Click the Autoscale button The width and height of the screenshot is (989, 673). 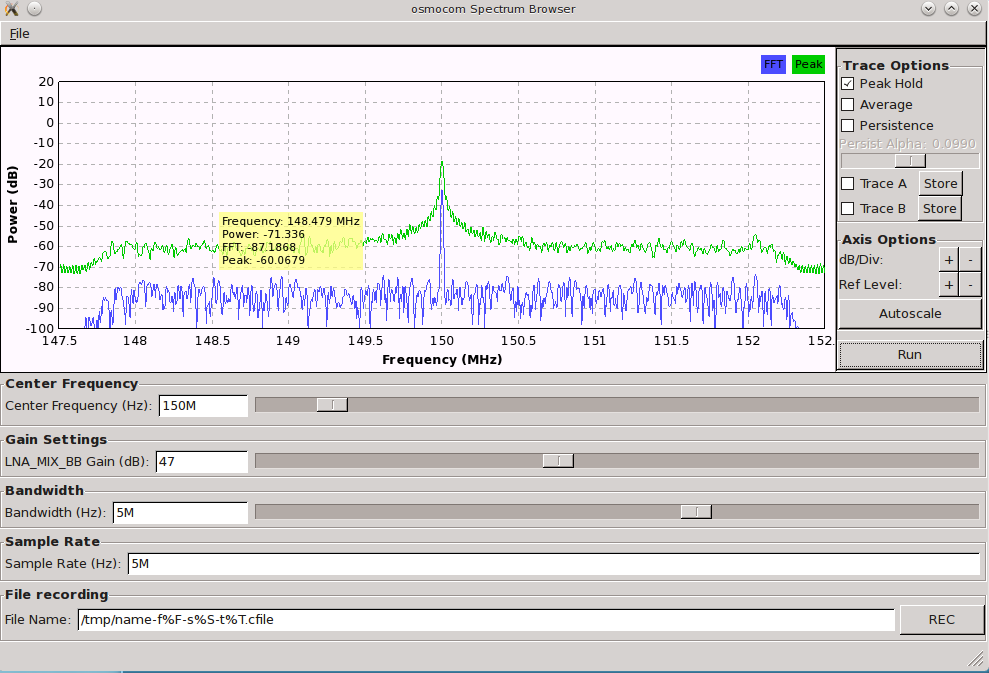point(910,314)
